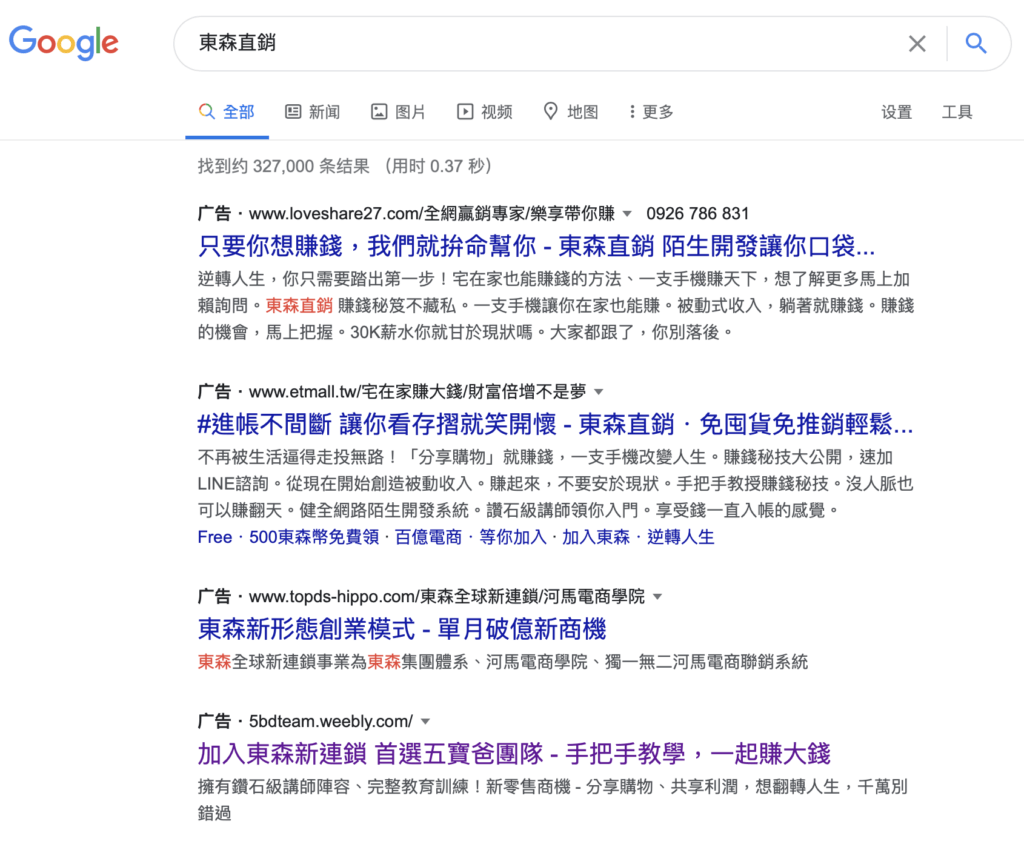Click the Free sitelink
The image size is (1024, 847).
(x=215, y=537)
